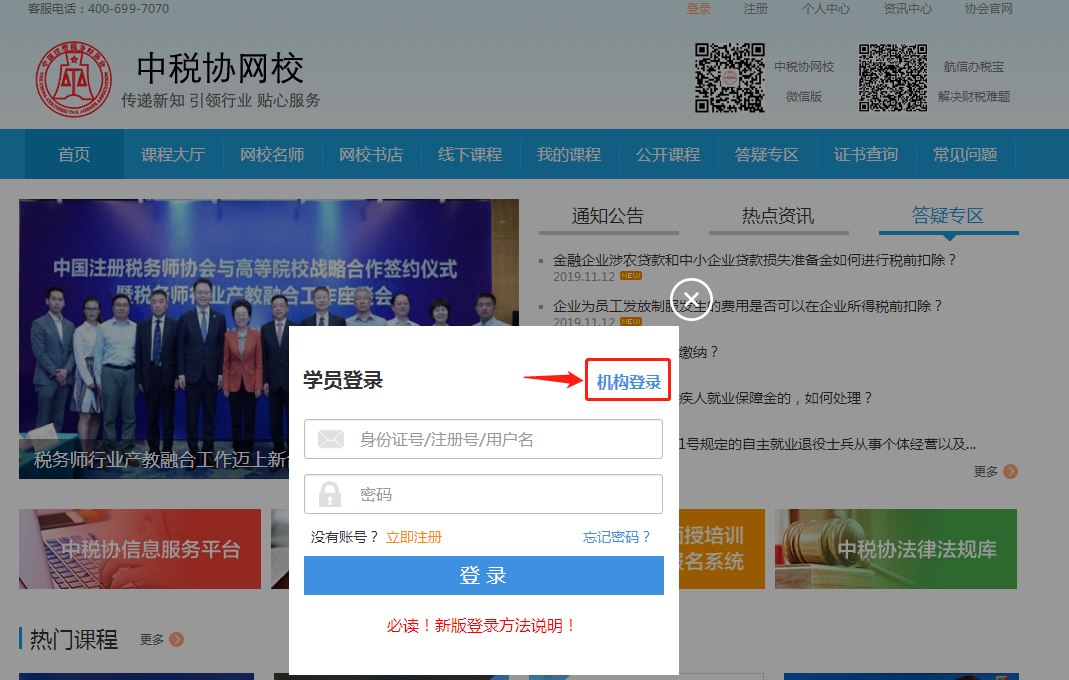Click 更多 below the 答疑专区 list
This screenshot has height=680, width=1069.
[986, 471]
